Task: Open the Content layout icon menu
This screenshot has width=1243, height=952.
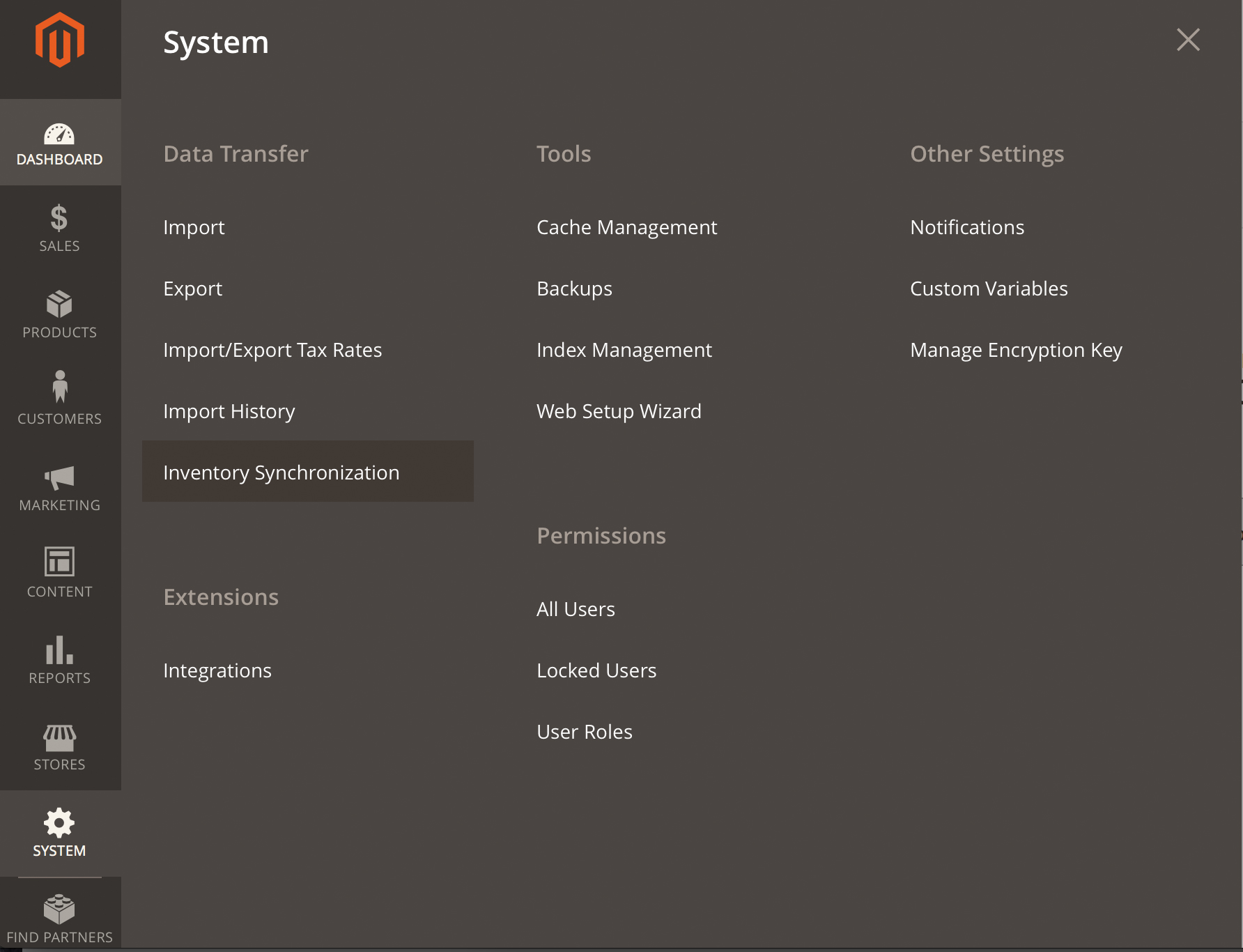Action: pos(60,574)
